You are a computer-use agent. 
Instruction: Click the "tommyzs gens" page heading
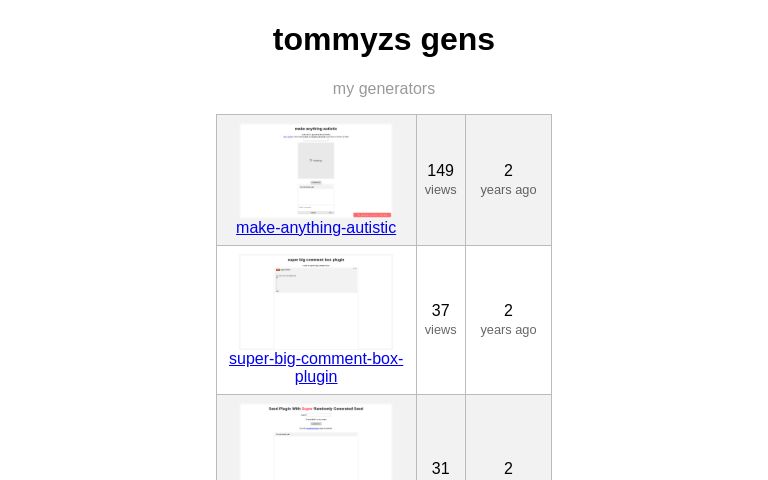384,39
